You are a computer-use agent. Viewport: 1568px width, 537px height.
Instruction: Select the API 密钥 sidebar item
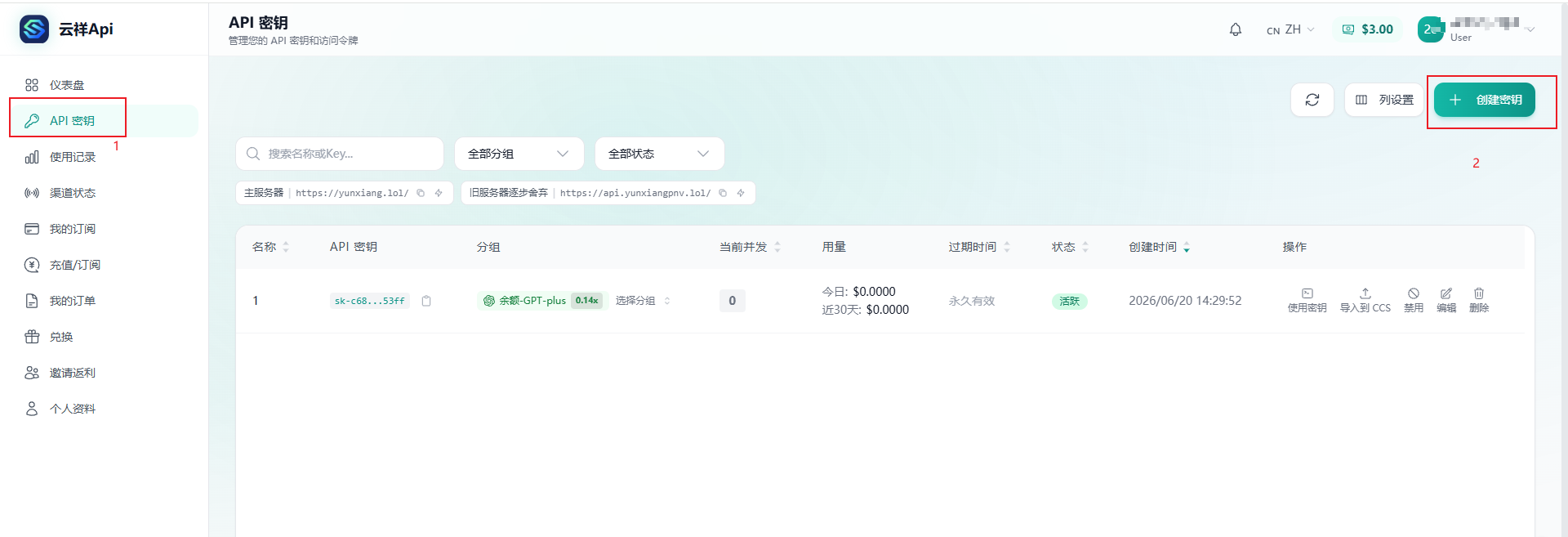pyautogui.click(x=105, y=121)
